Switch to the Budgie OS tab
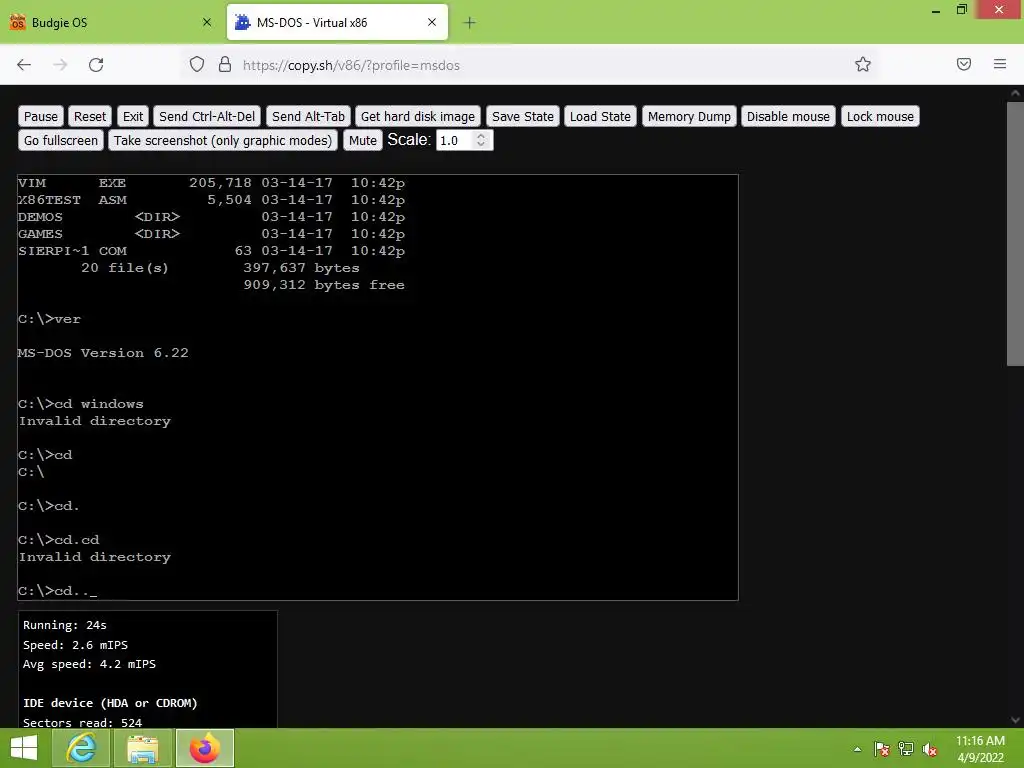This screenshot has height=768, width=1024. [111, 22]
